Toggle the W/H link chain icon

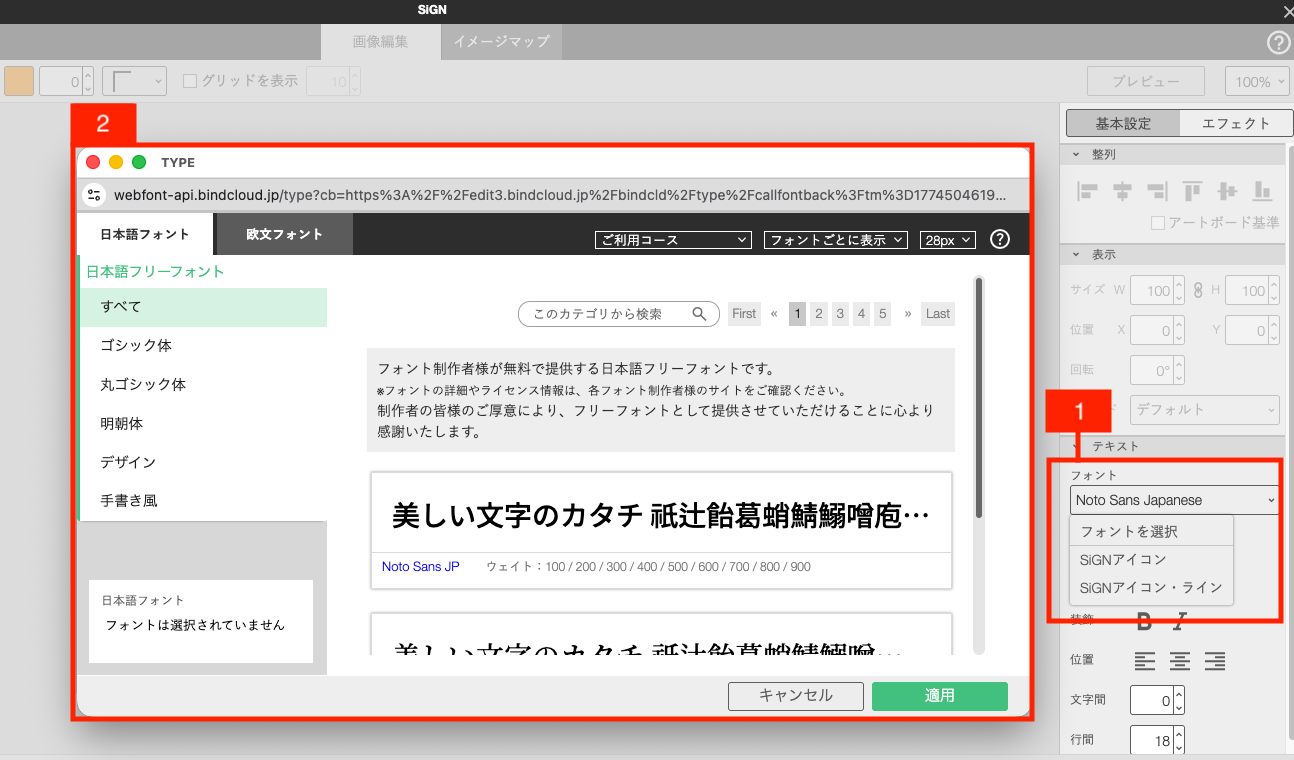pos(1199,290)
